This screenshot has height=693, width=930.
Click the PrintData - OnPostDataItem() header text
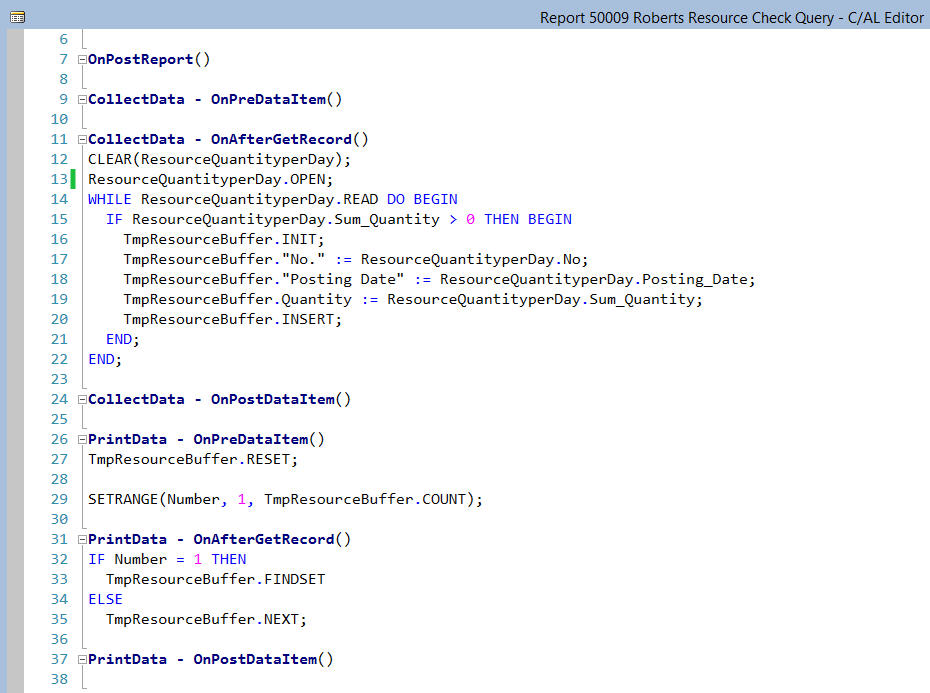coord(211,659)
